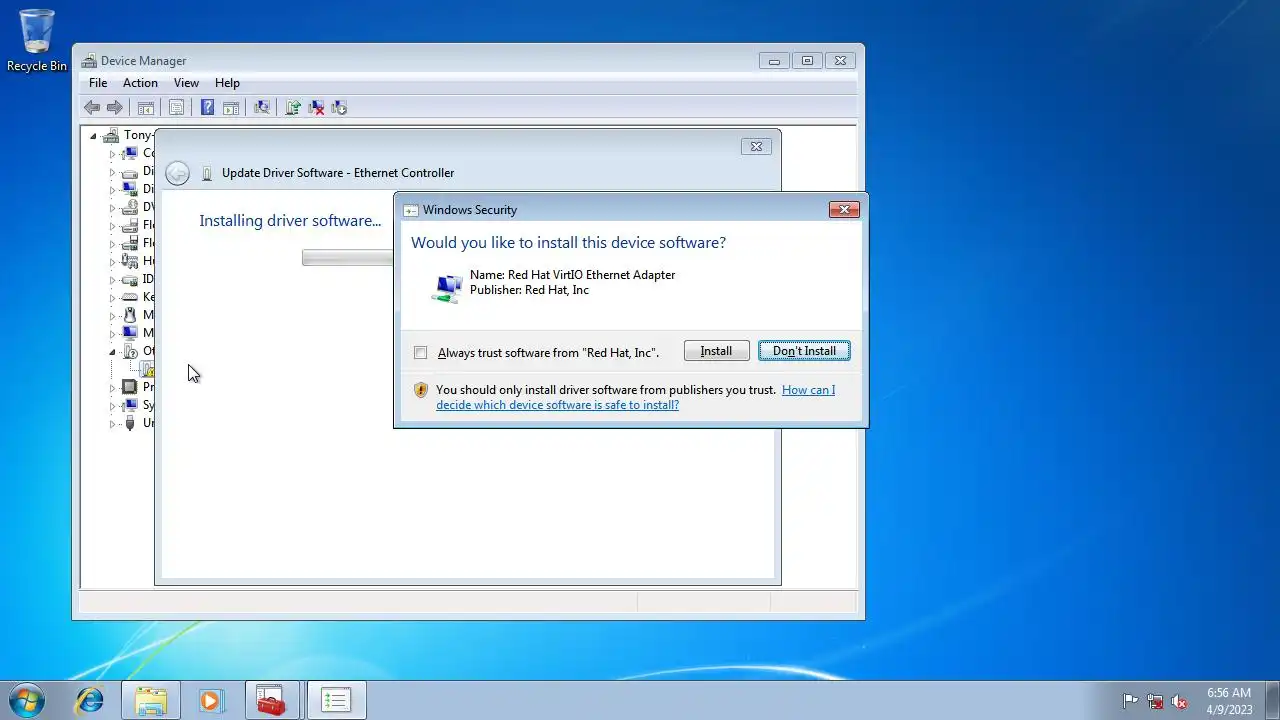Image resolution: width=1280 pixels, height=720 pixels.
Task: Click the Install button
Action: [716, 351]
